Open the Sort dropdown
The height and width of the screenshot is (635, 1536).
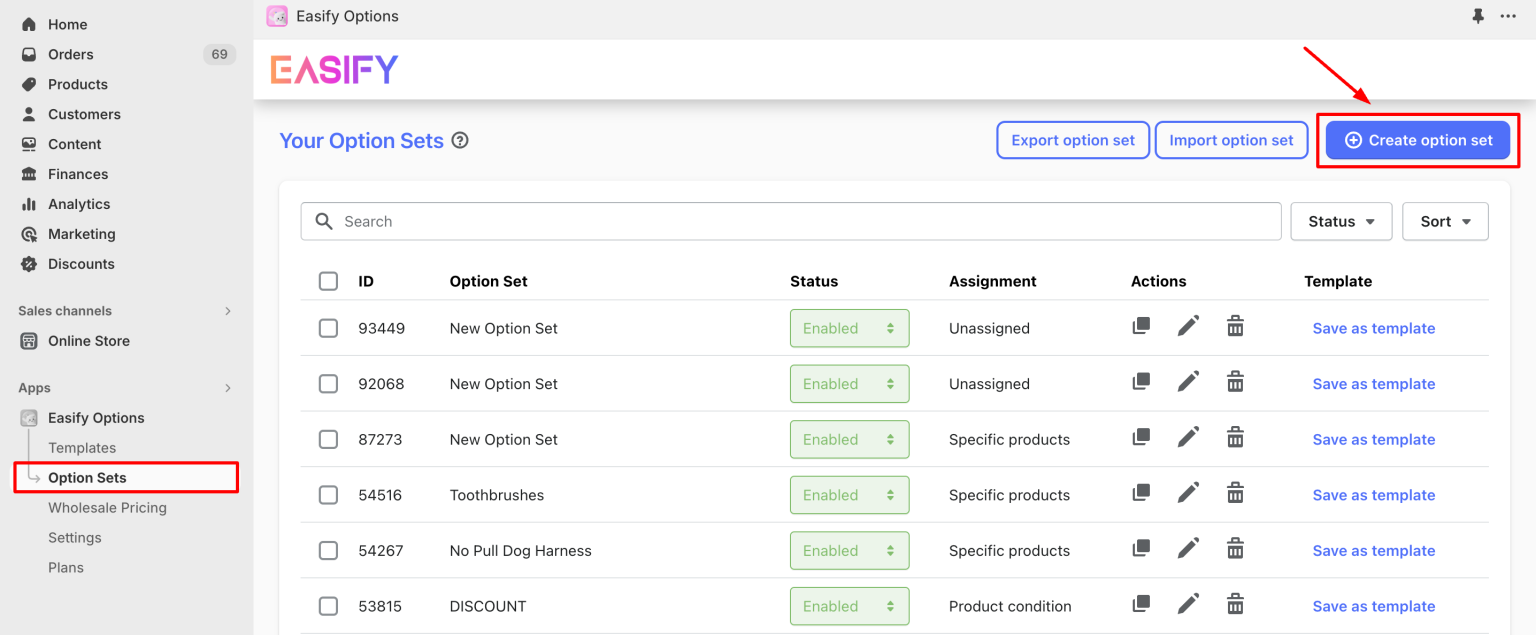click(1445, 221)
